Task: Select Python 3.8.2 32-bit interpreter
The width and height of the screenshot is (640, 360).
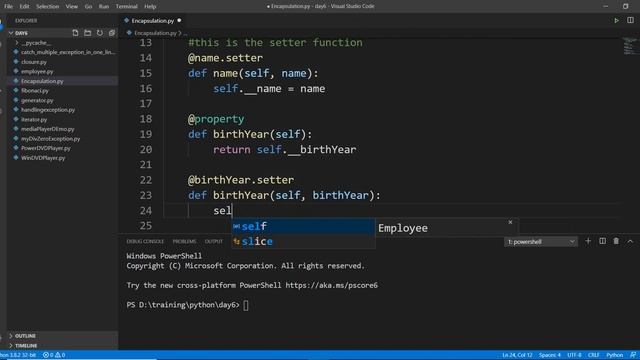Action: (18, 355)
